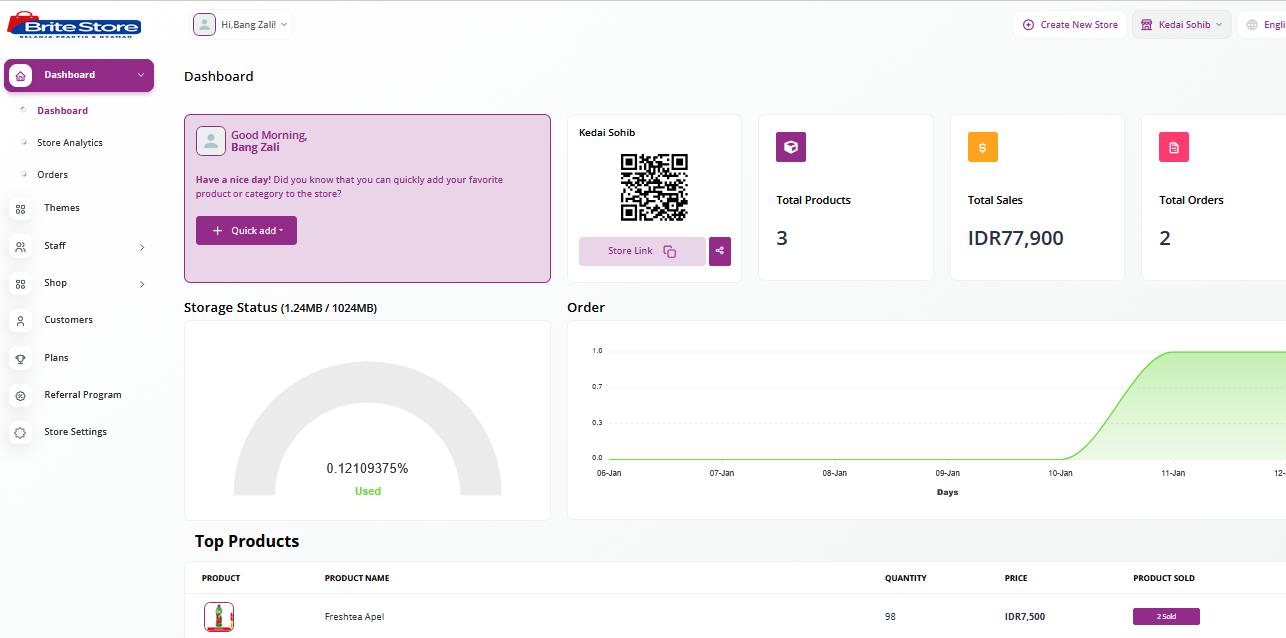Click the Brite Store logo
The image size is (1286, 638).
[74, 26]
